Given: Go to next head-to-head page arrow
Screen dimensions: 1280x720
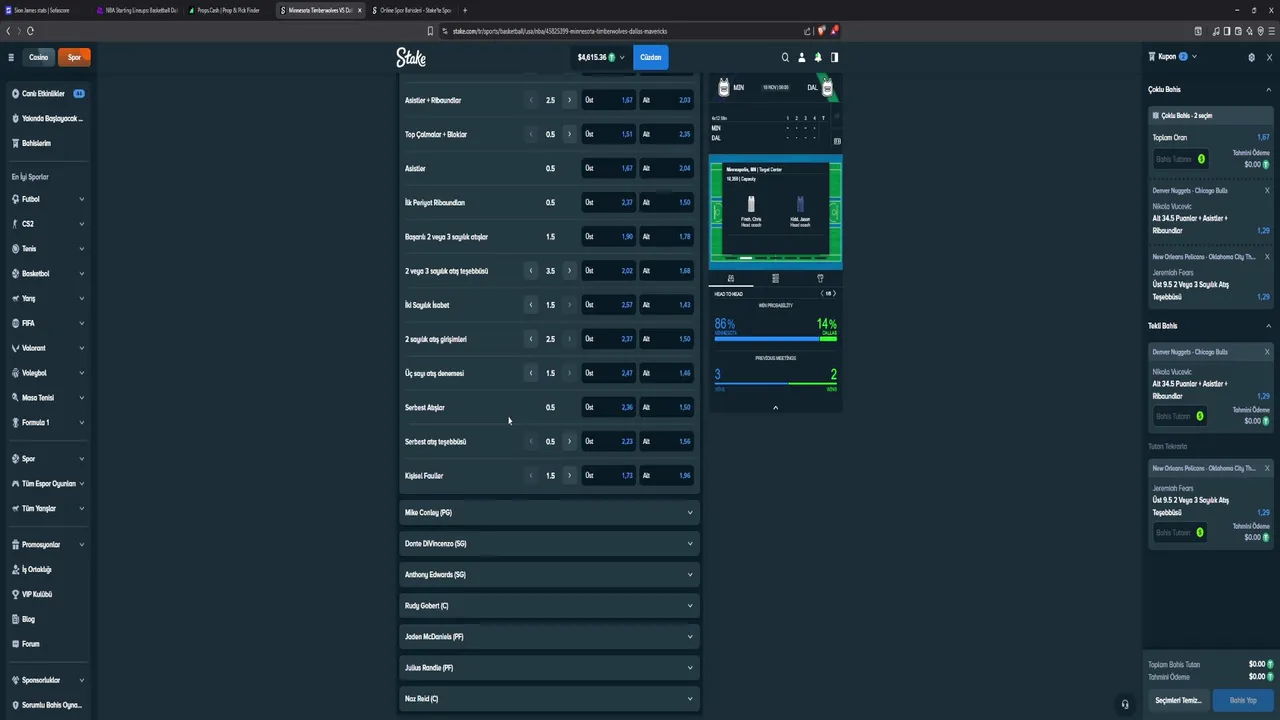Looking at the screenshot, I should click(834, 293).
